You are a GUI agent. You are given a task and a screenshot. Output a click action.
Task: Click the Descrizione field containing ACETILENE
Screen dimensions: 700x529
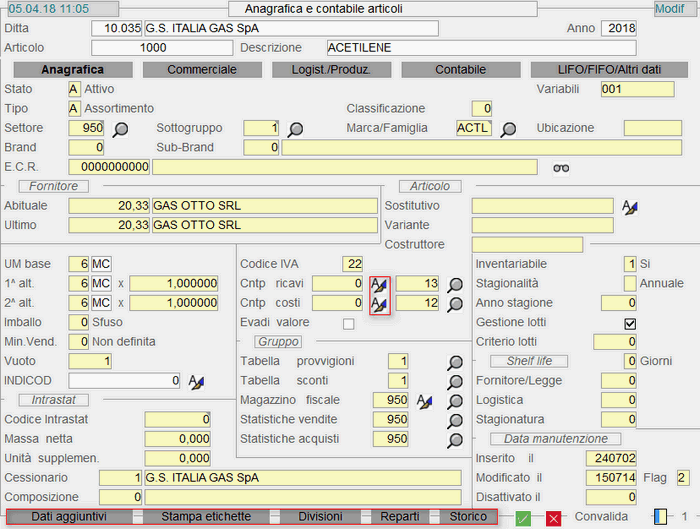[x=481, y=47]
